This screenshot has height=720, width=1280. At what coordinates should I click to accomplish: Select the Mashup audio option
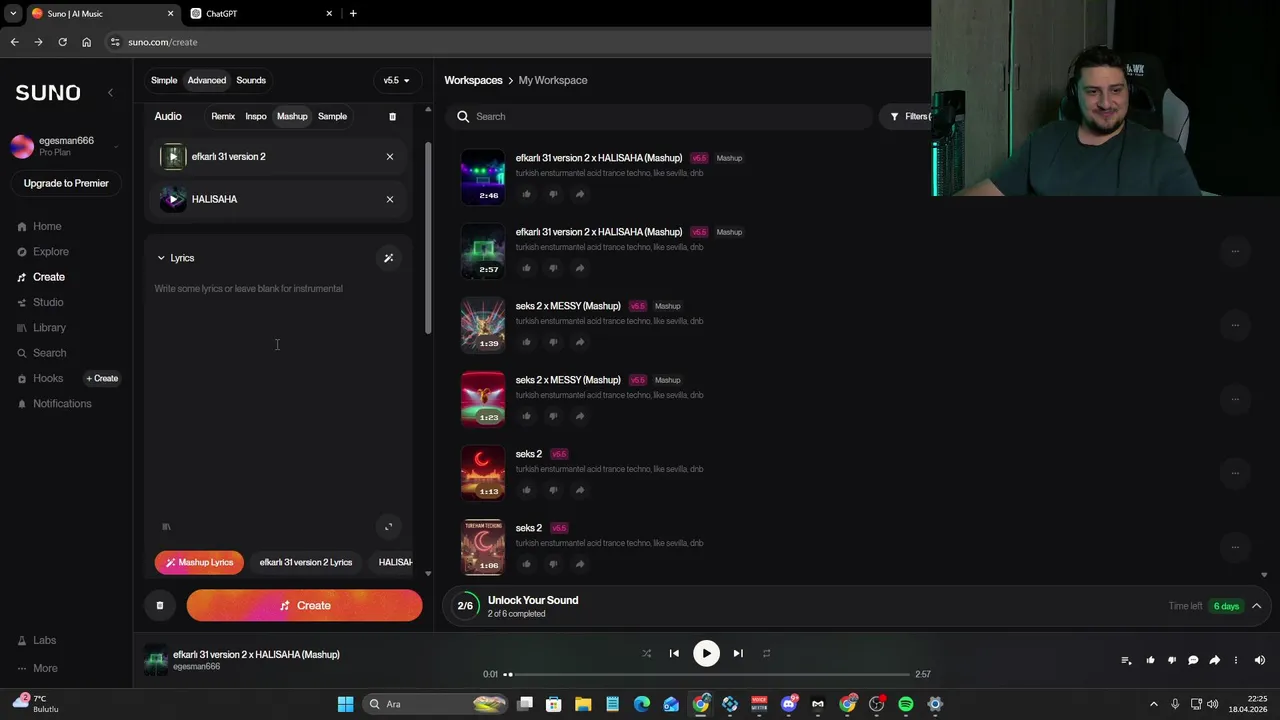tap(292, 117)
